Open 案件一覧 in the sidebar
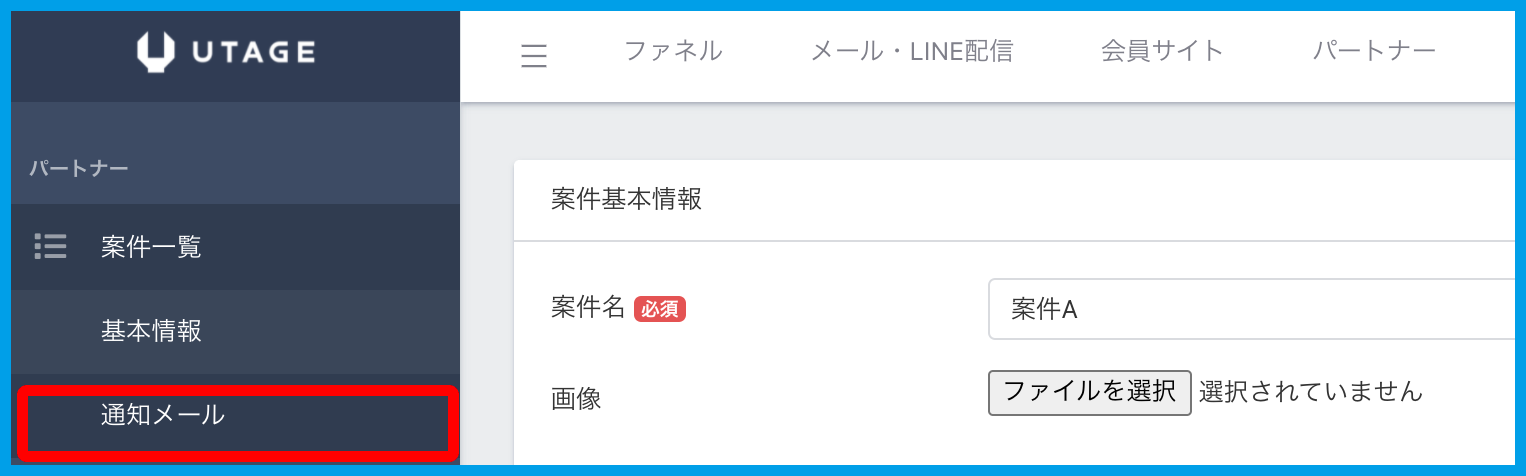The width and height of the screenshot is (1526, 476). pos(151,246)
